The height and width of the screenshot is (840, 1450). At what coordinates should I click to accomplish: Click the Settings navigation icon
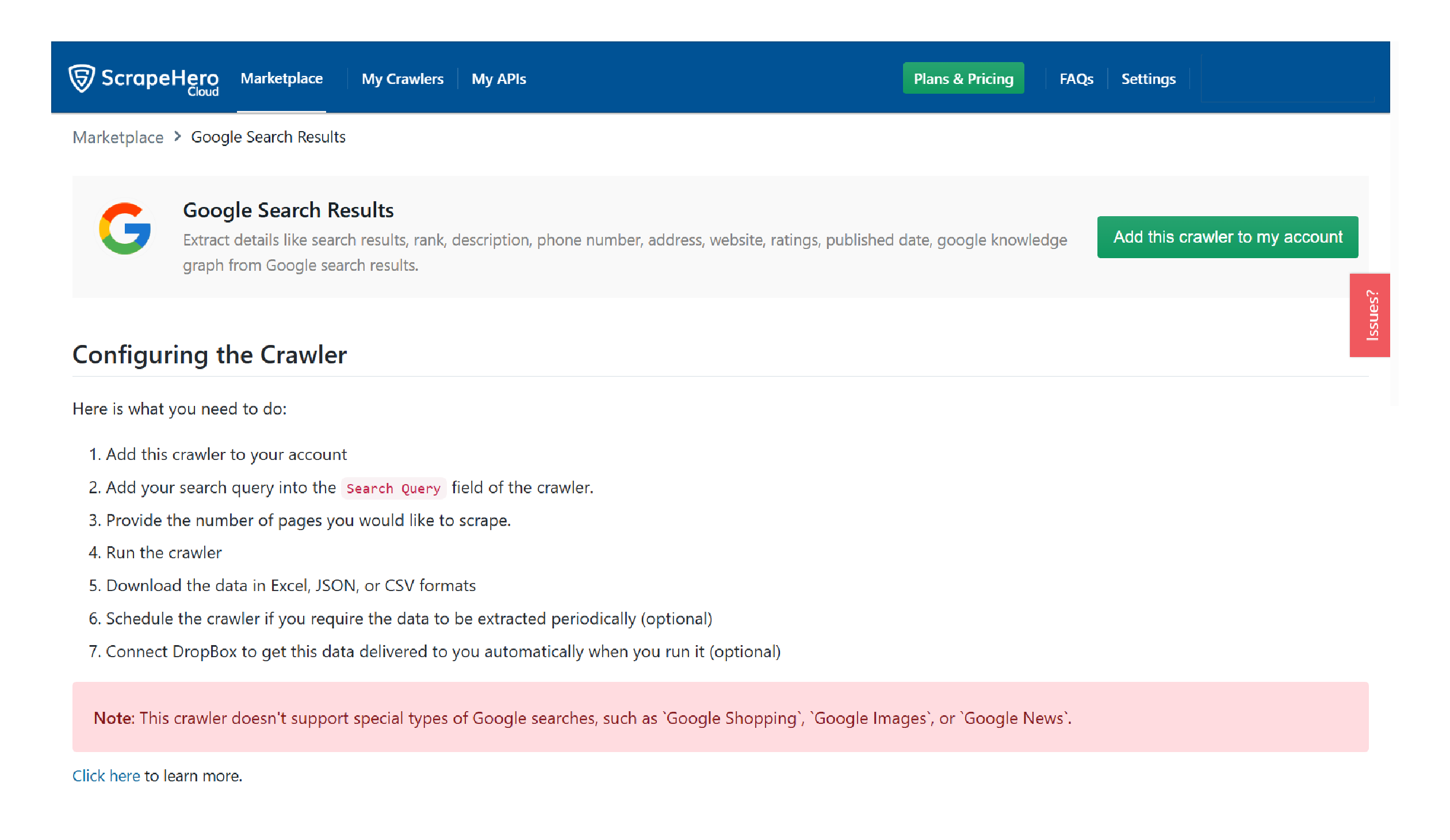point(1148,78)
